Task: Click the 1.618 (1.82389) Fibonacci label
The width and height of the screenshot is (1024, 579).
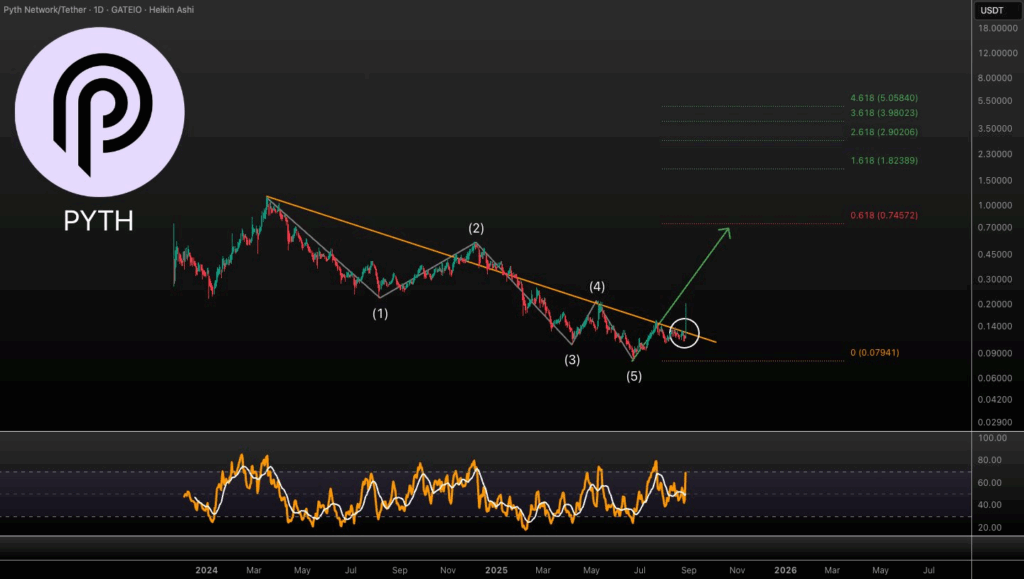Action: 884,161
